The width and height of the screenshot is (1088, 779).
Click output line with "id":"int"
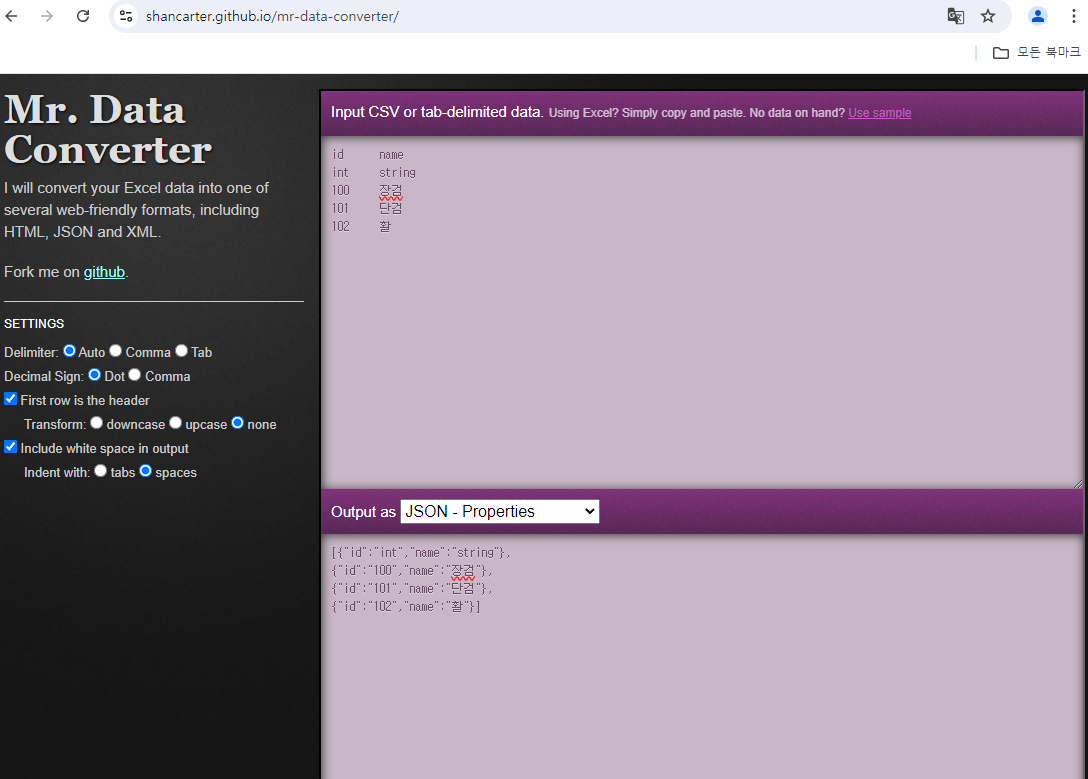click(x=421, y=552)
